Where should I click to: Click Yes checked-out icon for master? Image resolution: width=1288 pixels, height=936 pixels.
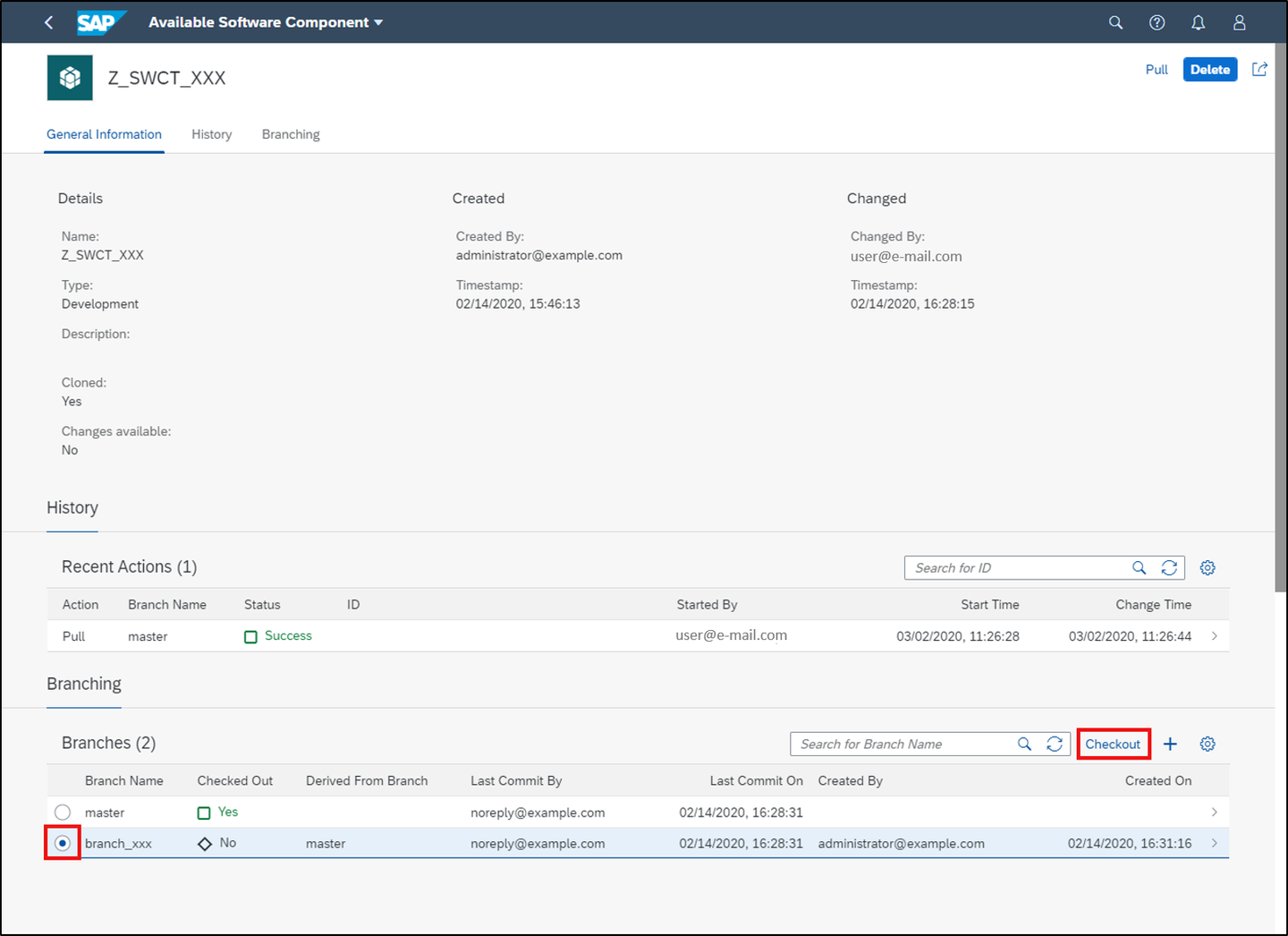(x=204, y=813)
